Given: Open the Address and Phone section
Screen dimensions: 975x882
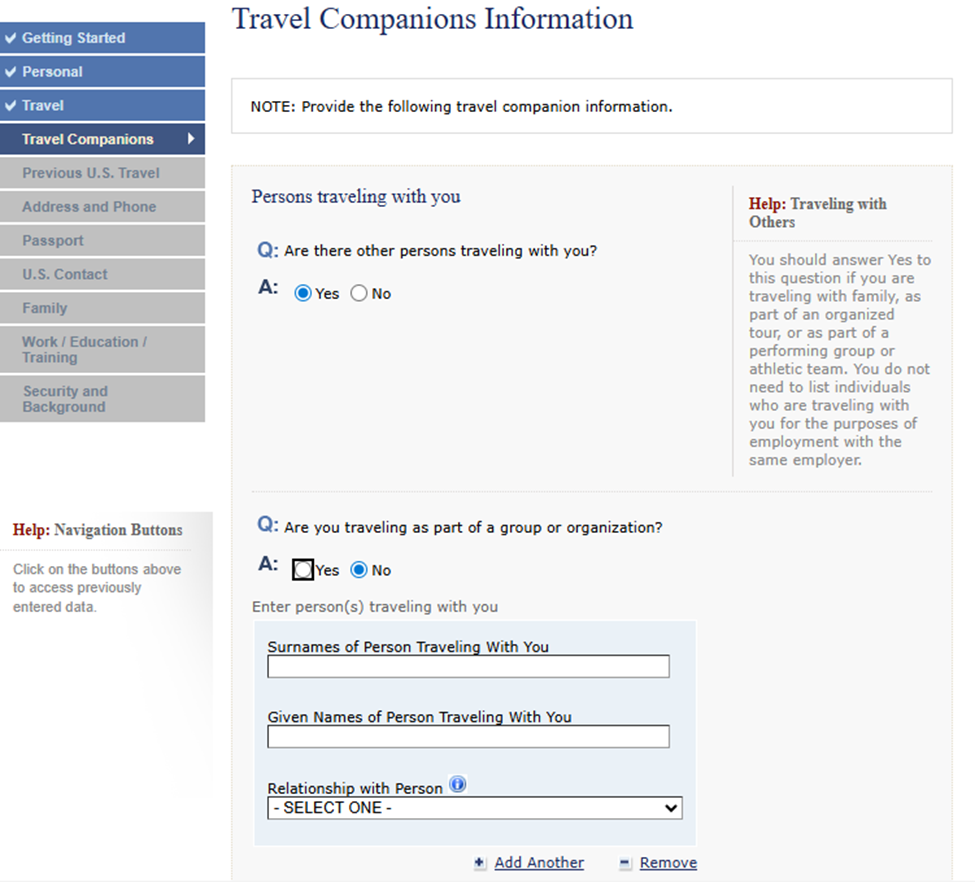Looking at the screenshot, I should (89, 207).
